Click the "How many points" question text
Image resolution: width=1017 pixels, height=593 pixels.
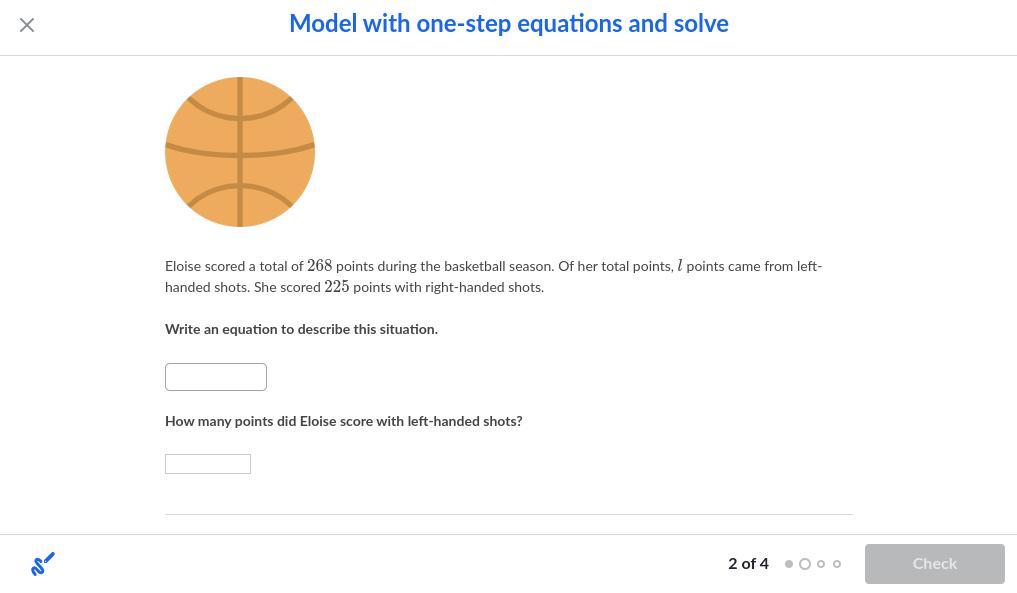click(x=343, y=422)
